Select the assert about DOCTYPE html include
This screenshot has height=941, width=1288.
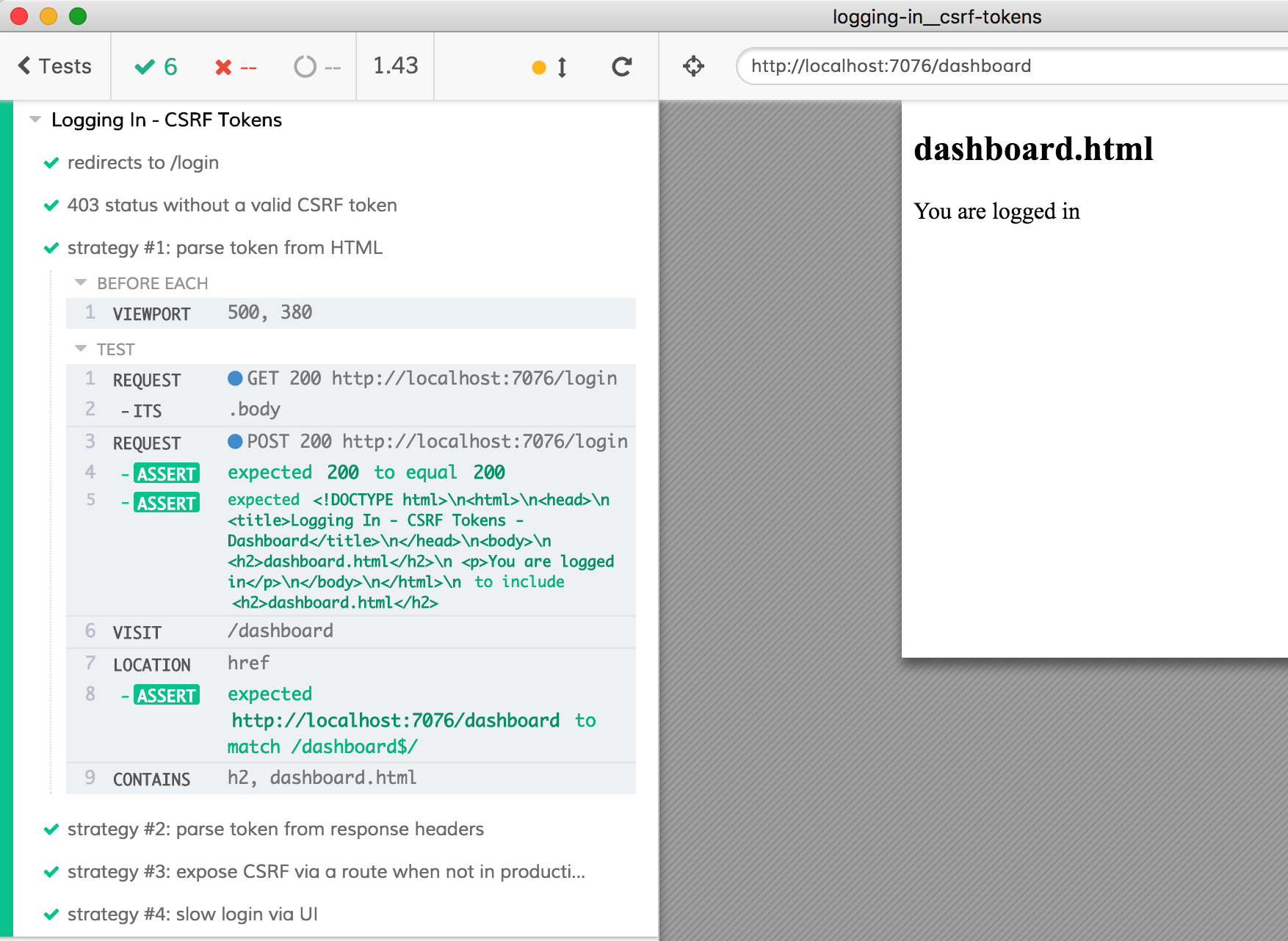point(351,551)
